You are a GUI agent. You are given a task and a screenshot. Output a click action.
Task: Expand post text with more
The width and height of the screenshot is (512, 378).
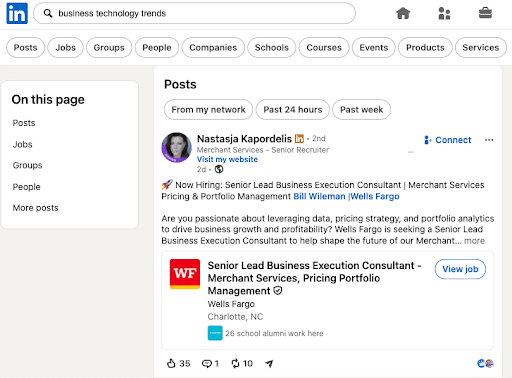[475, 241]
